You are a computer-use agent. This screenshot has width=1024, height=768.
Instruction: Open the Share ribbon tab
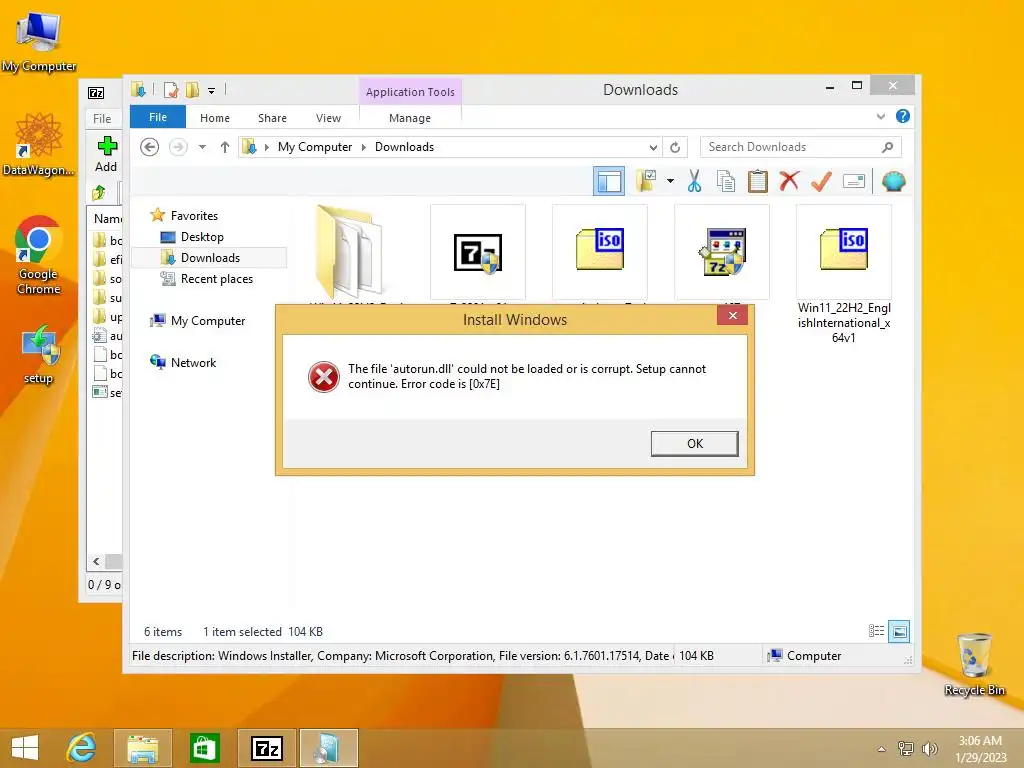tap(272, 118)
